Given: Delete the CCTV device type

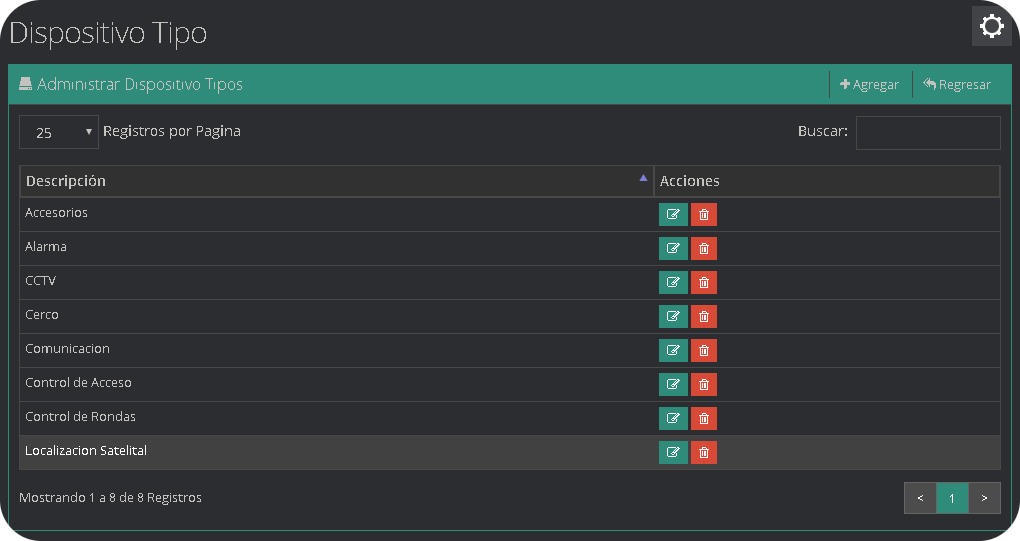Looking at the screenshot, I should (x=704, y=283).
